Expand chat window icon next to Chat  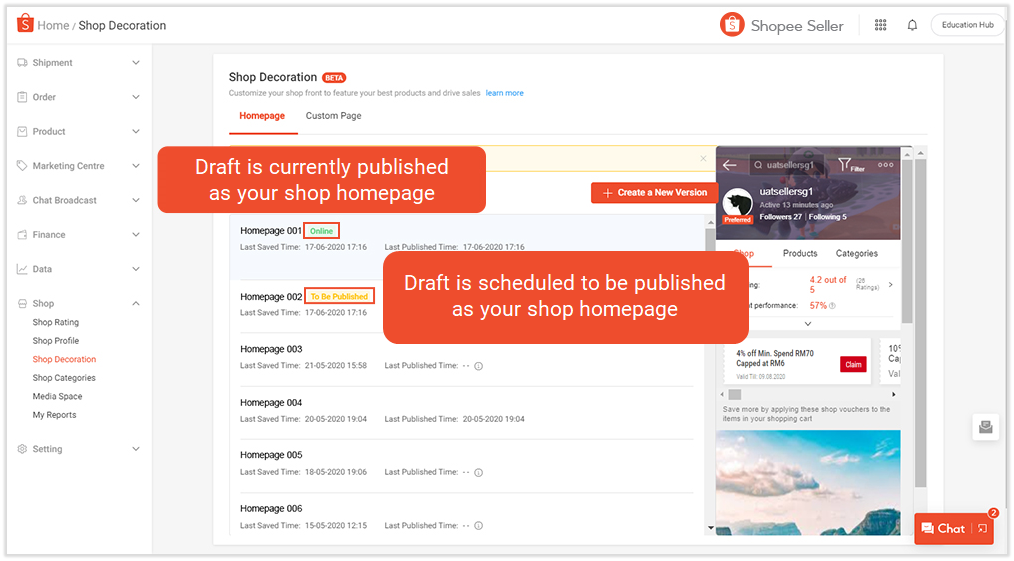tap(982, 529)
